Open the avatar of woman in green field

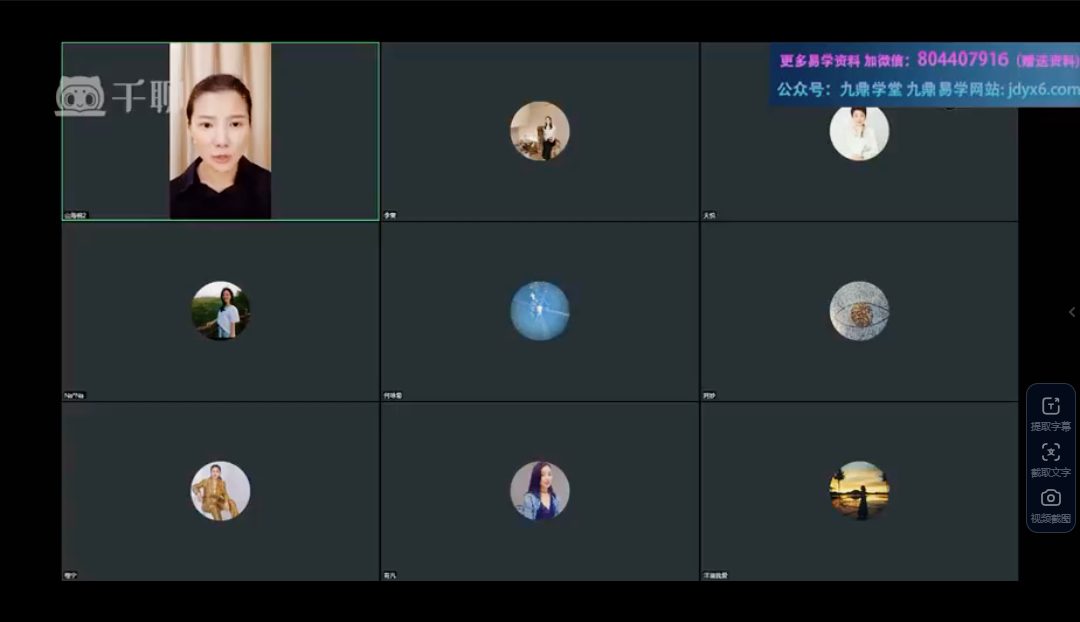point(220,311)
